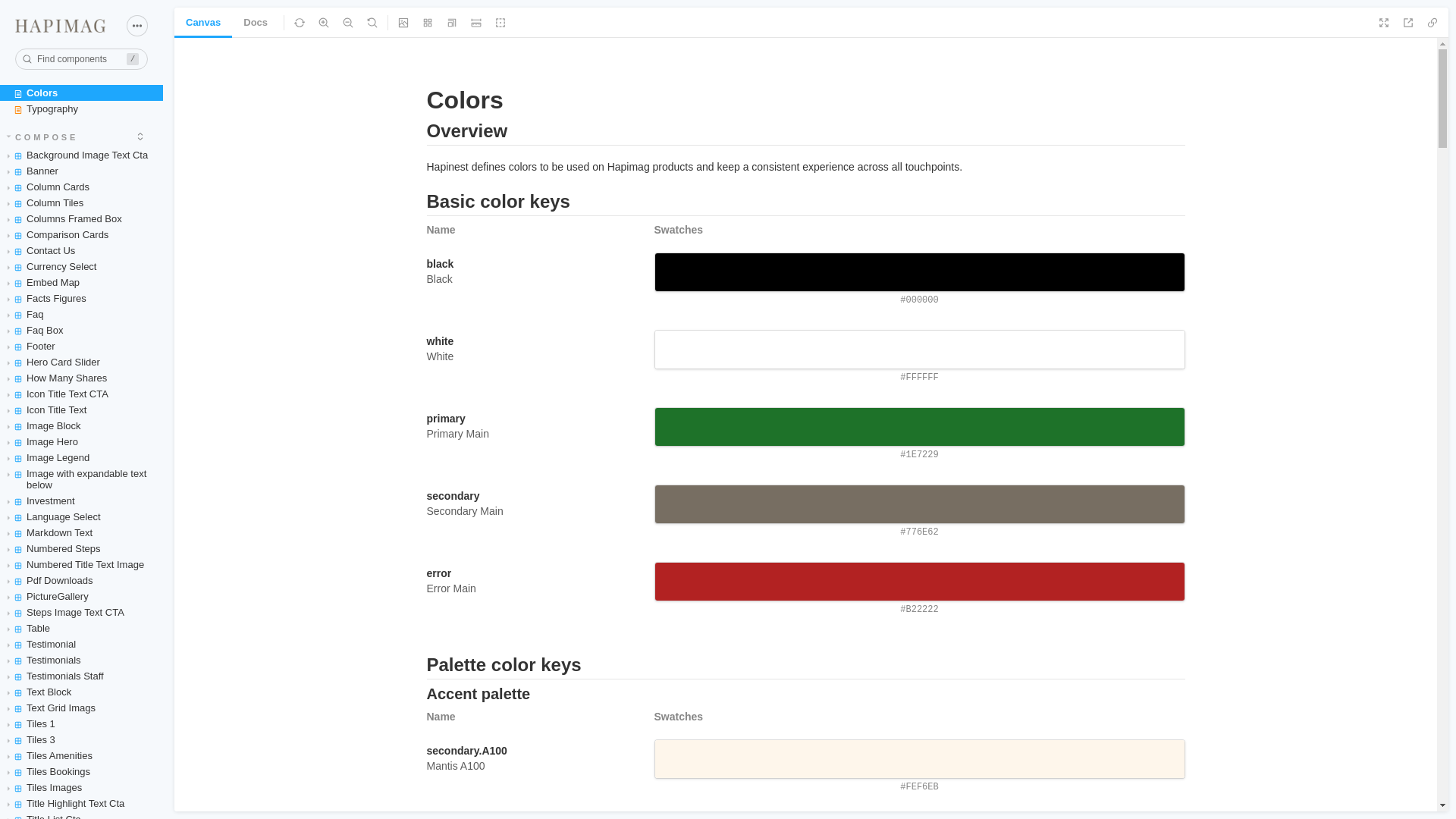Viewport: 1456px width, 819px height.
Task: Copy canvas link icon
Action: point(1432,23)
